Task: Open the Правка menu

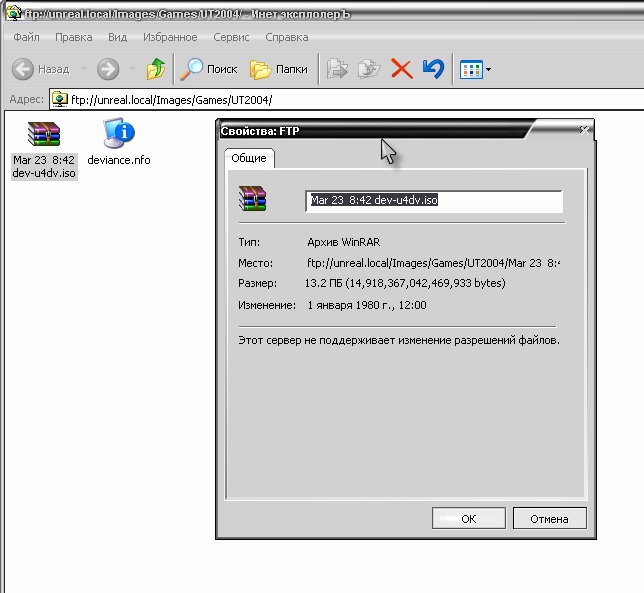Action: (x=74, y=37)
